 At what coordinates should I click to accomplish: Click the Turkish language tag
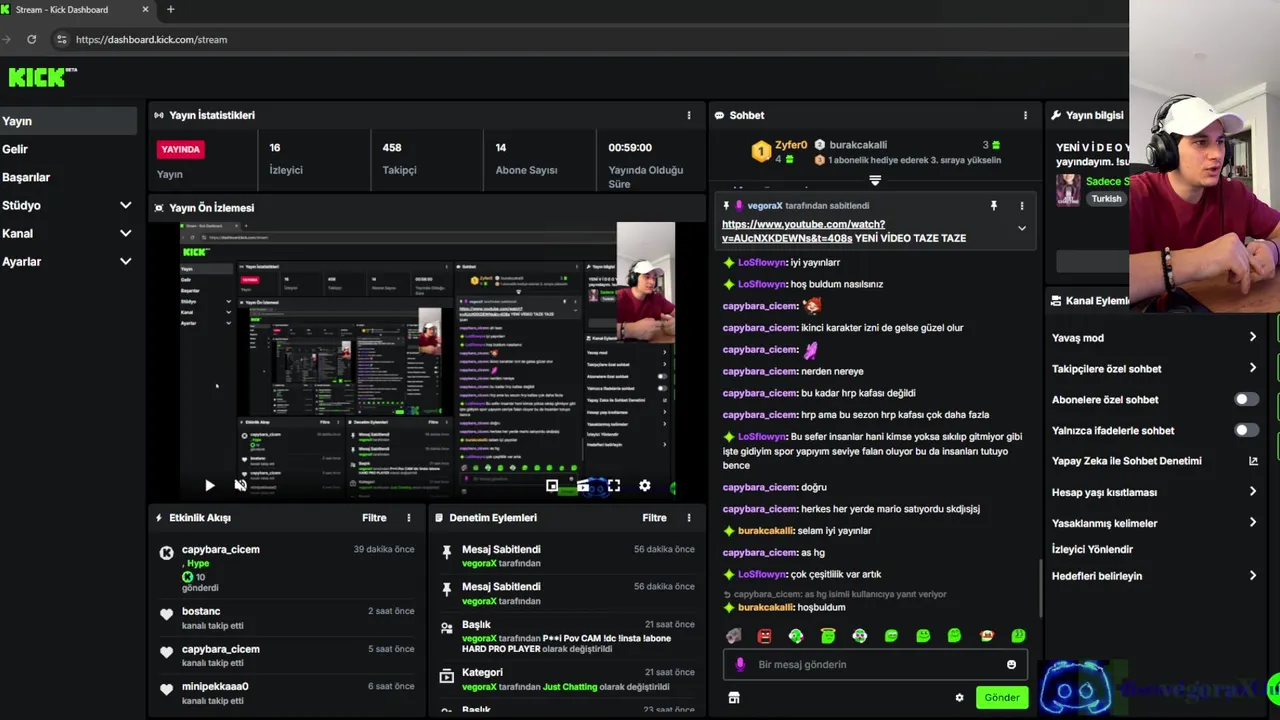[1106, 198]
